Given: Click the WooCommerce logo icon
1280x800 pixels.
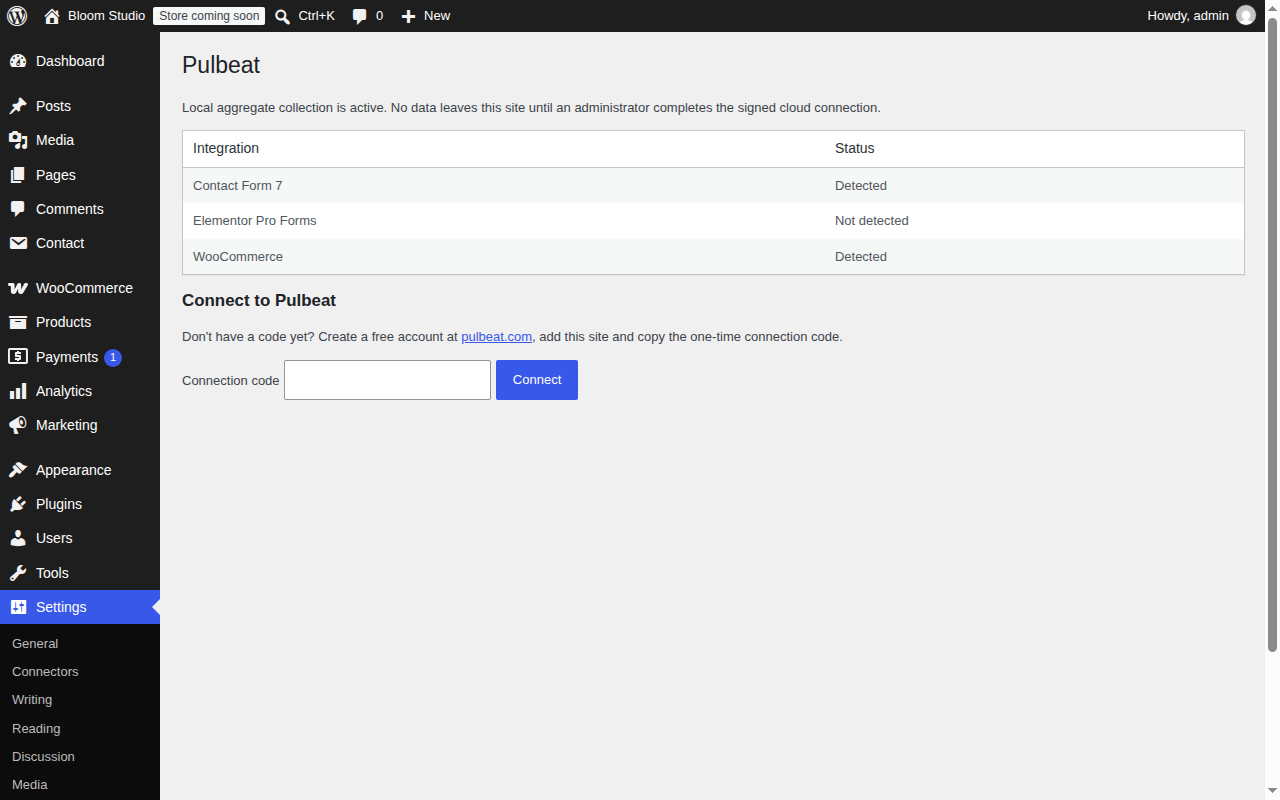Looking at the screenshot, I should pyautogui.click(x=18, y=288).
